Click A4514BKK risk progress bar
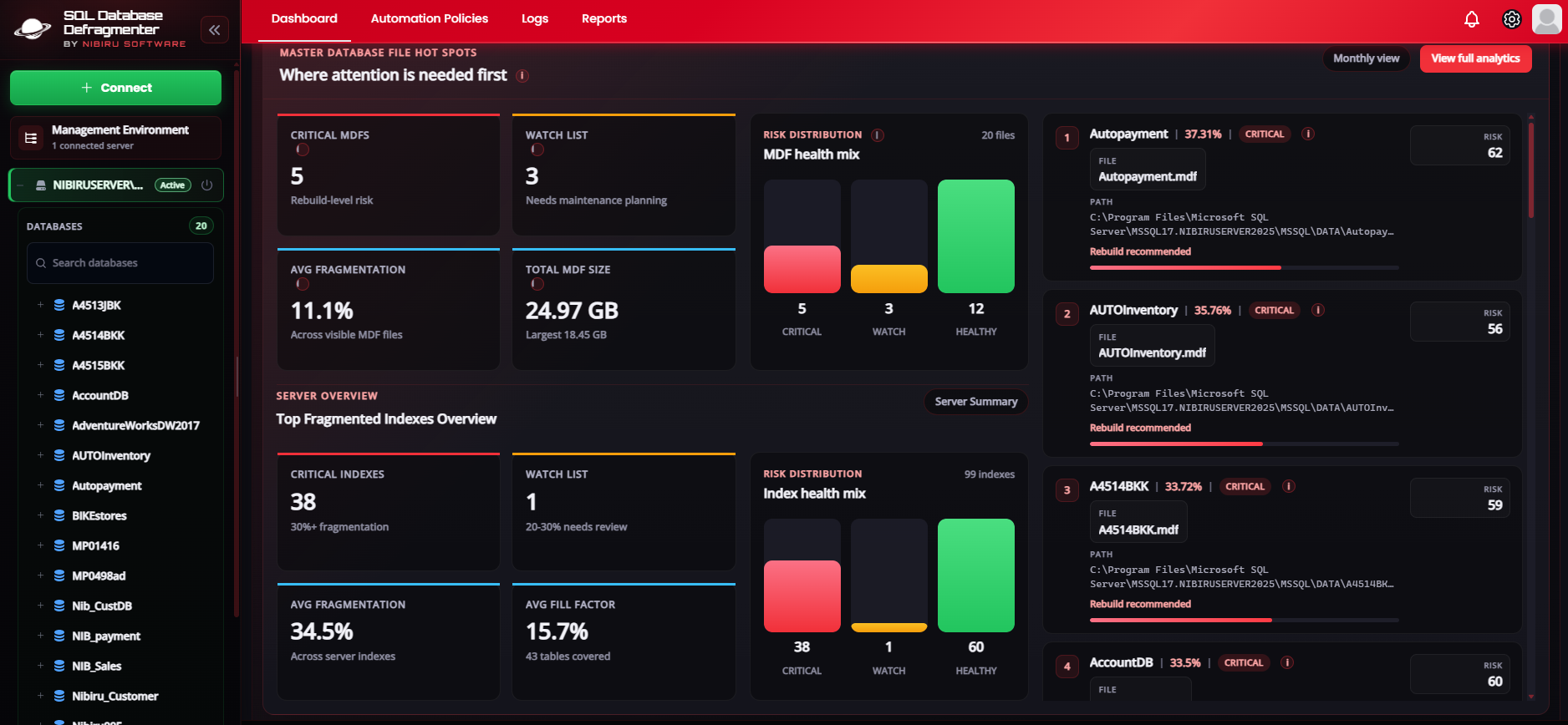This screenshot has height=725, width=1568. [x=1244, y=620]
